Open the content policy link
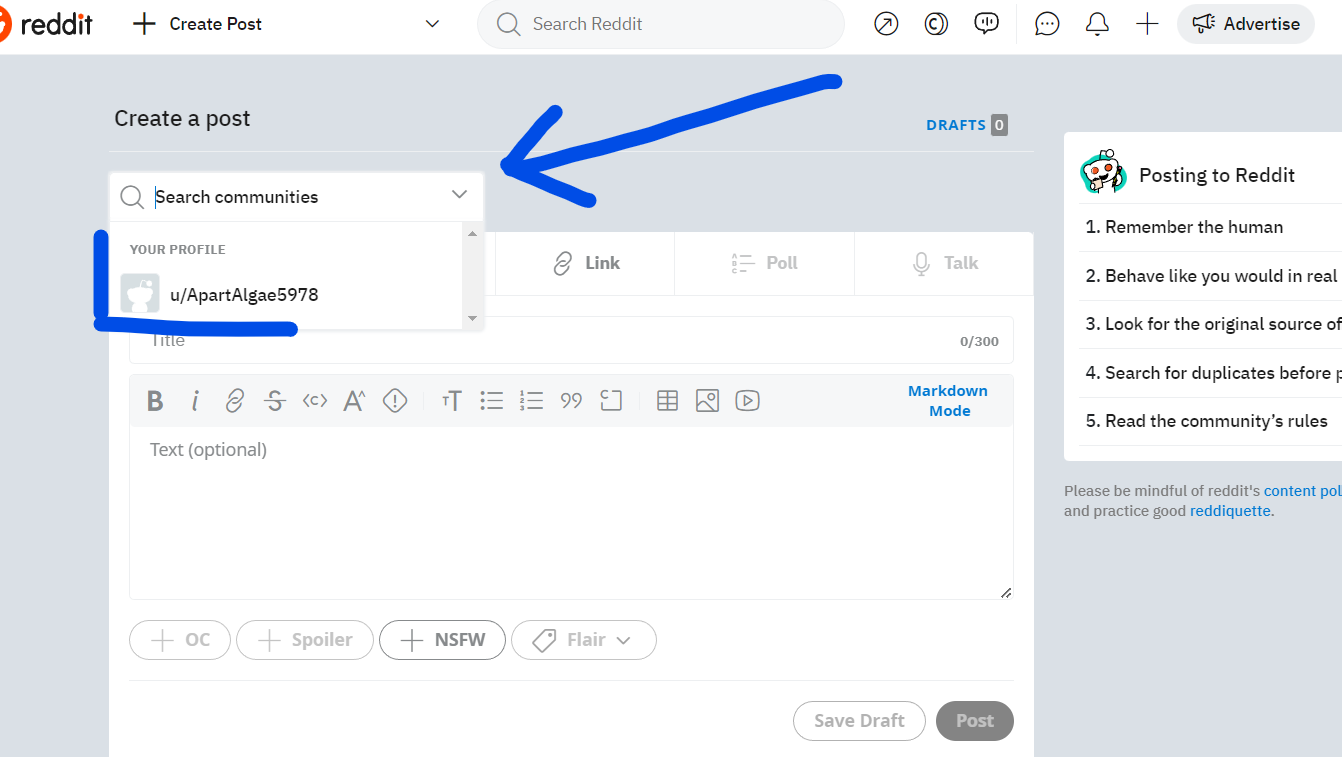The width and height of the screenshot is (1342, 757). (x=1303, y=491)
